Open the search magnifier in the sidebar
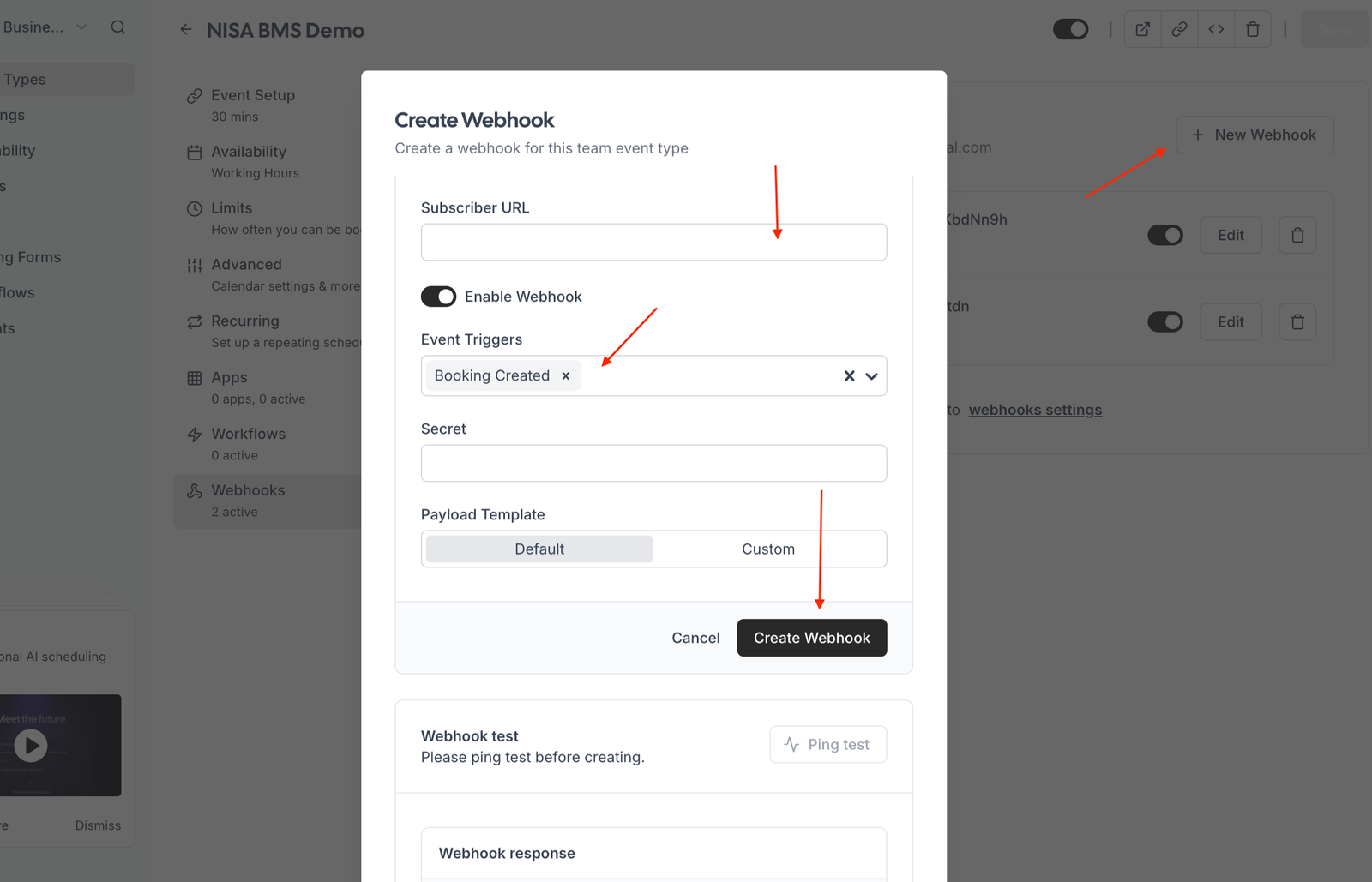 tap(118, 27)
